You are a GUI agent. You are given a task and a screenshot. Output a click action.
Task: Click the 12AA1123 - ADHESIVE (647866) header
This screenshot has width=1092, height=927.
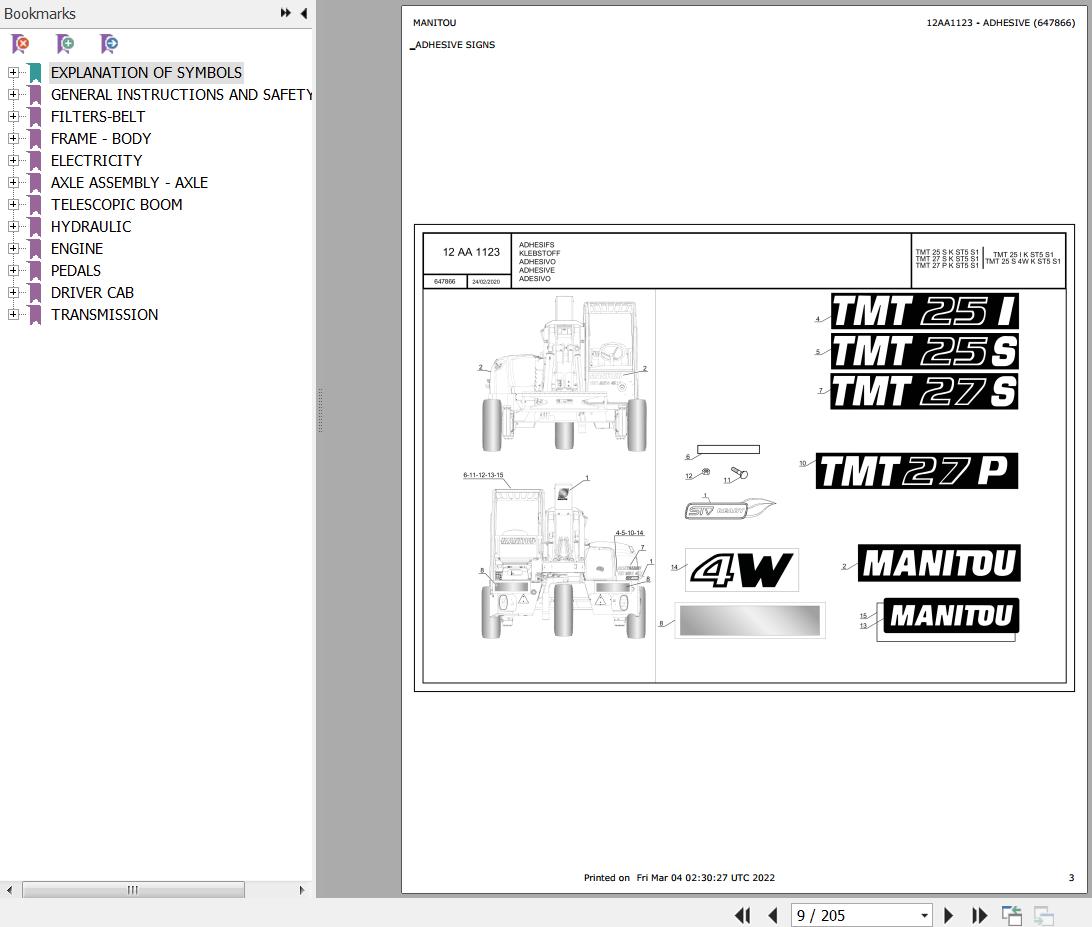click(1000, 23)
